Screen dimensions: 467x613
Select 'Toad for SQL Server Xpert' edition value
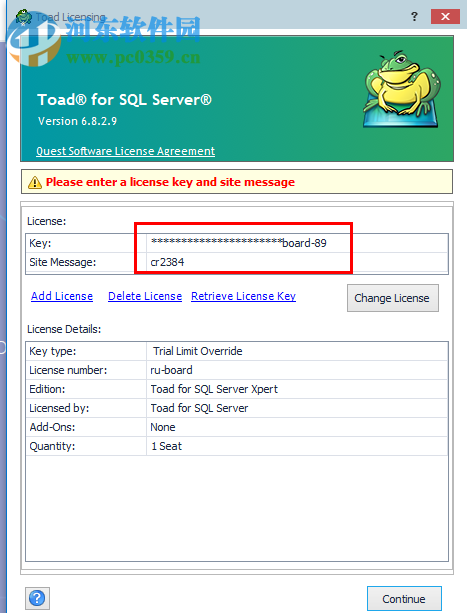coord(214,389)
